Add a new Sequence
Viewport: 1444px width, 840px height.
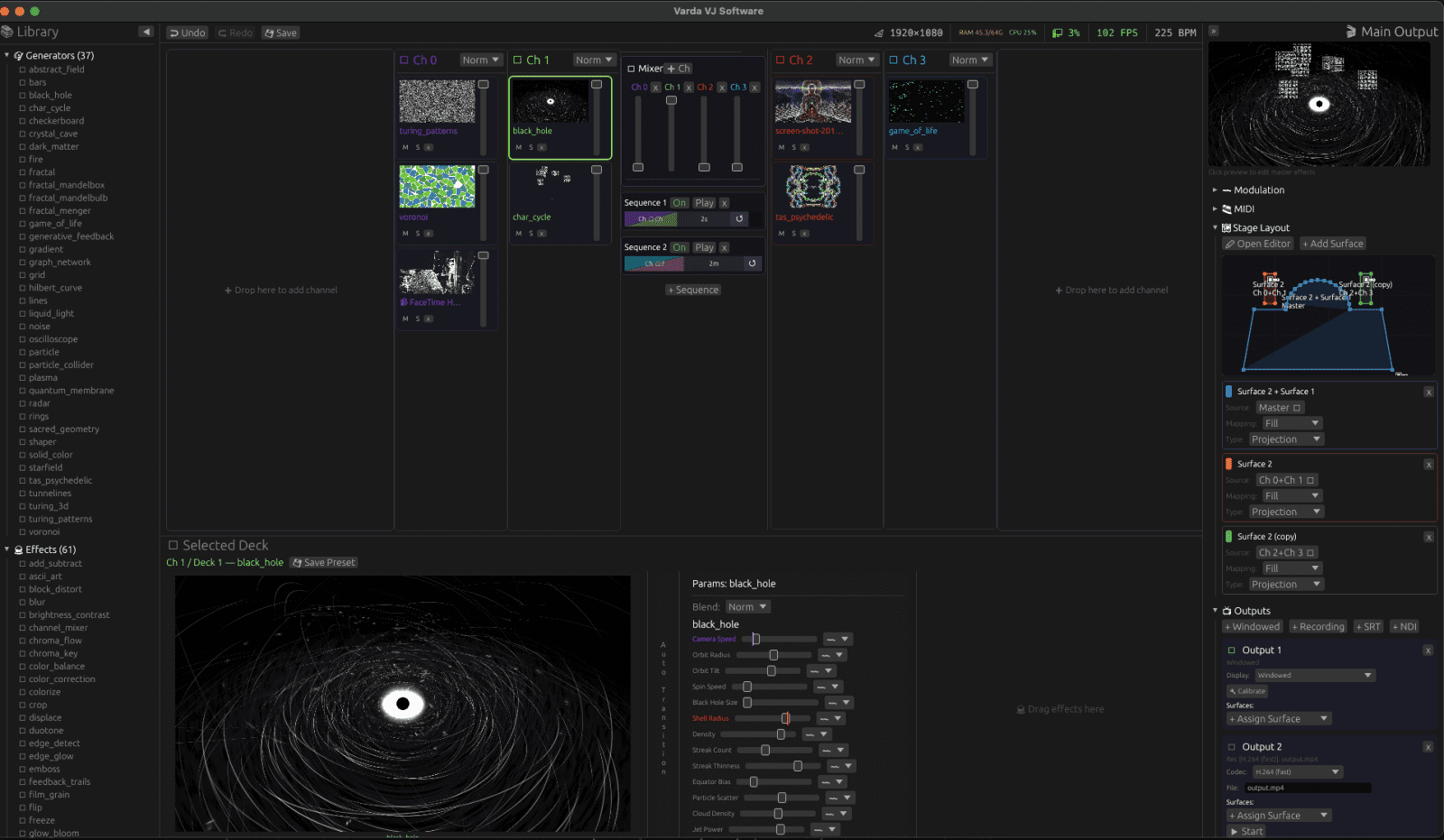(693, 290)
